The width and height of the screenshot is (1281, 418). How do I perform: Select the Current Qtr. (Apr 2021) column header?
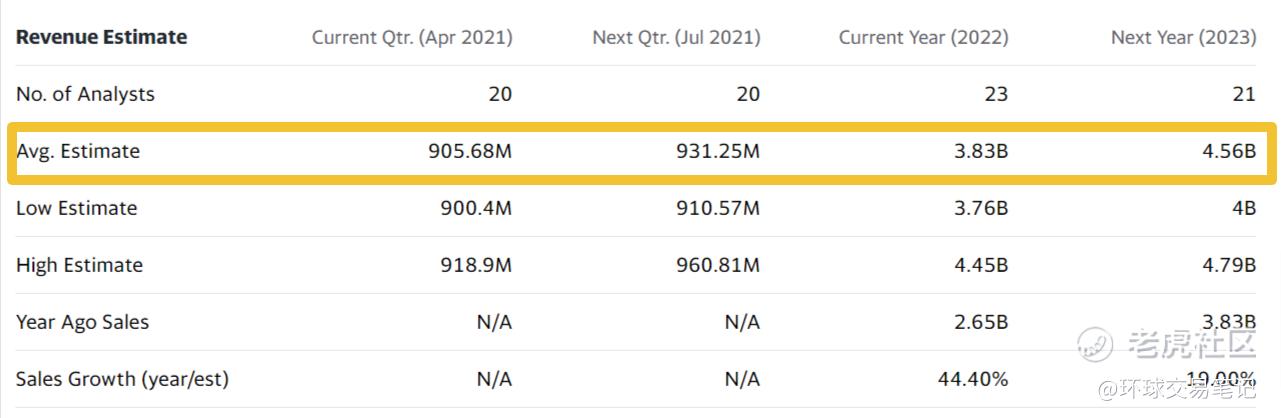(412, 38)
